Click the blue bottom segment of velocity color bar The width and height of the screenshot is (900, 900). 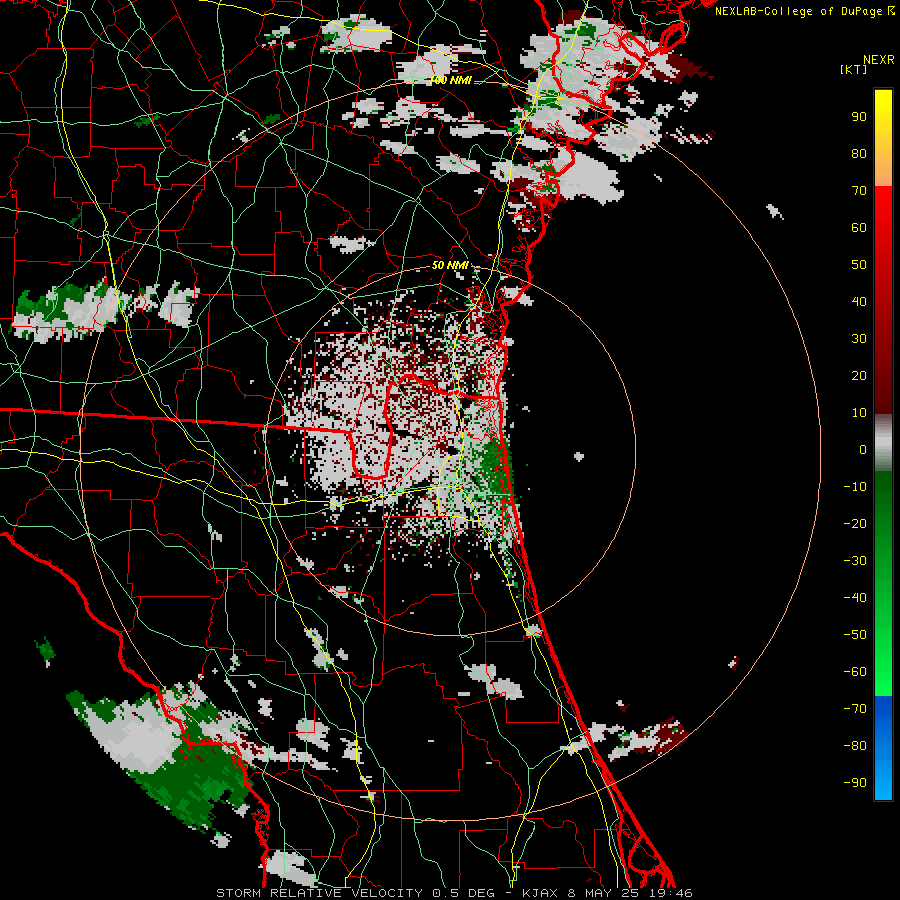click(x=883, y=748)
